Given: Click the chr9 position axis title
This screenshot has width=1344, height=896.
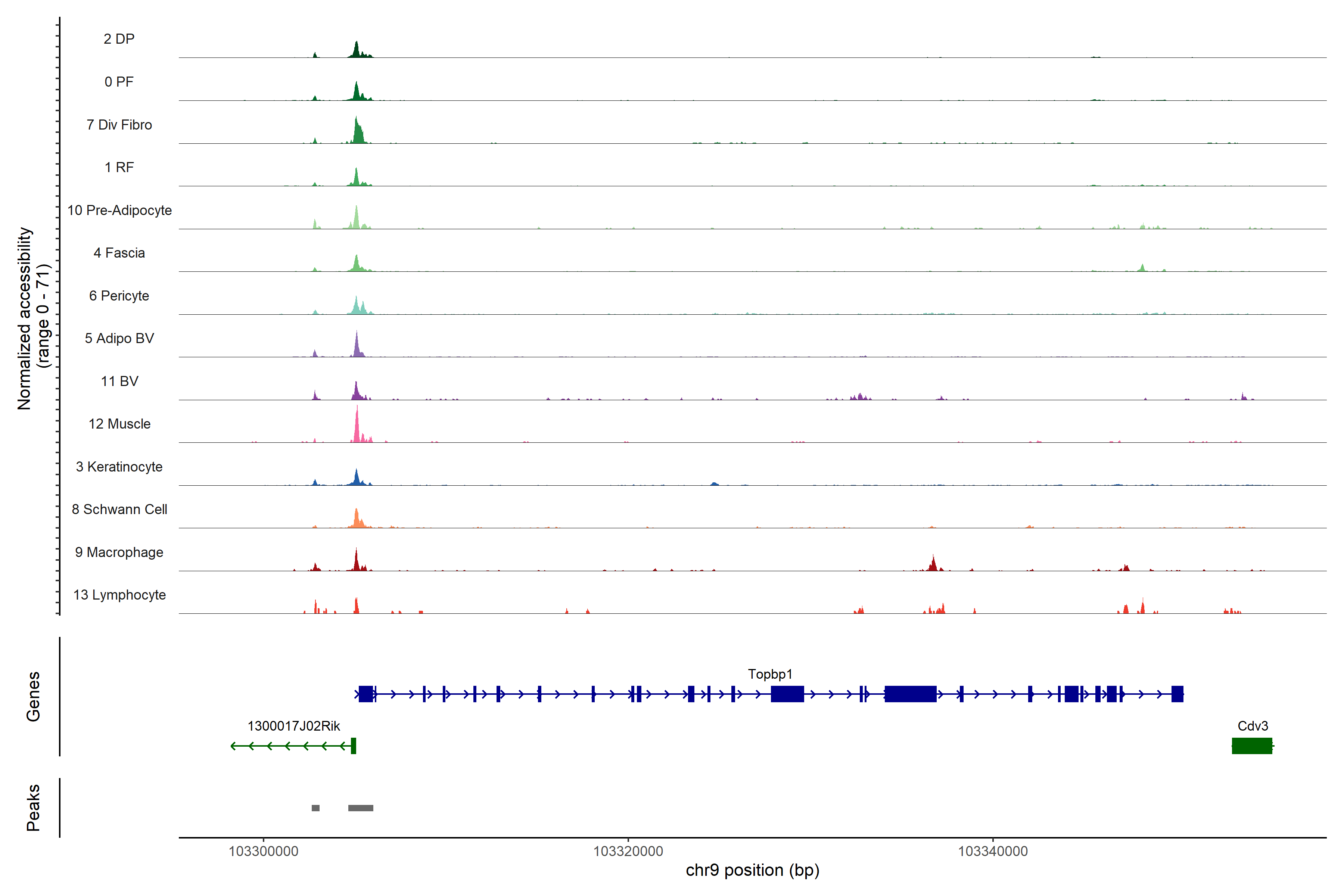Looking at the screenshot, I should click(x=753, y=870).
